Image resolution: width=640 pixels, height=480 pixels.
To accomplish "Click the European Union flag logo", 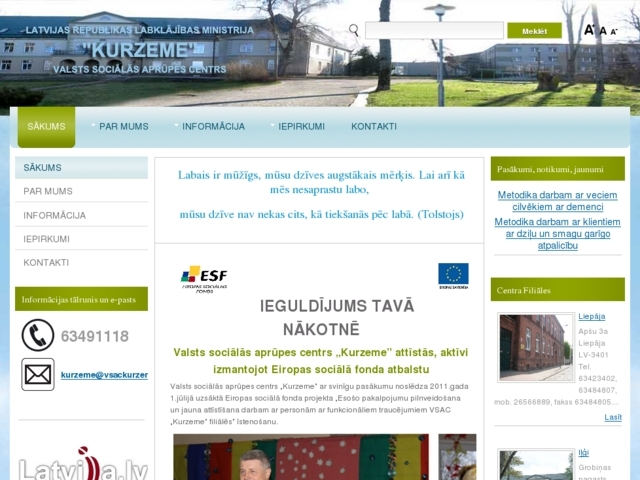I will point(453,276).
